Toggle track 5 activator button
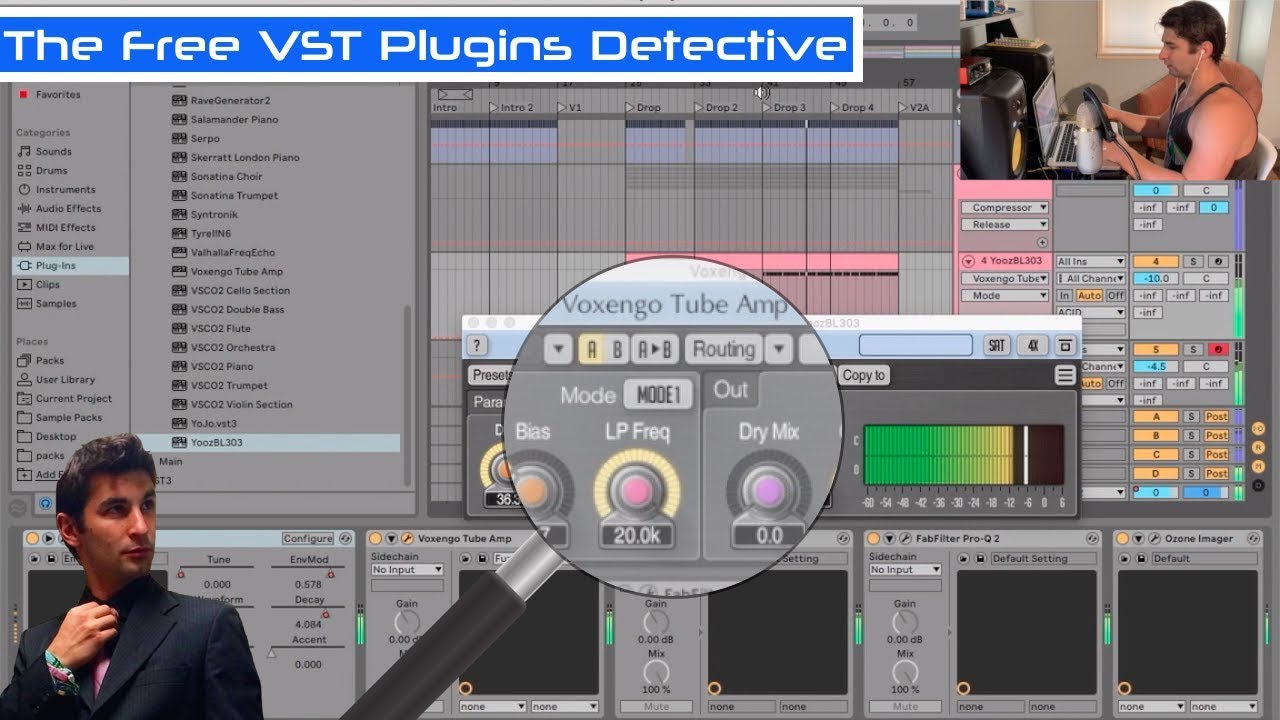Image resolution: width=1280 pixels, height=720 pixels. click(1157, 350)
